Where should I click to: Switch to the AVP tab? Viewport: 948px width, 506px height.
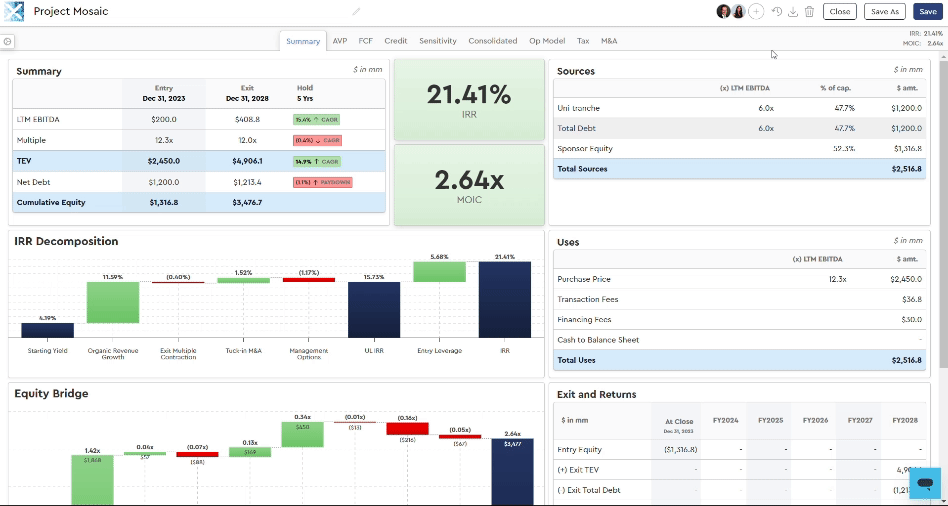tap(340, 41)
